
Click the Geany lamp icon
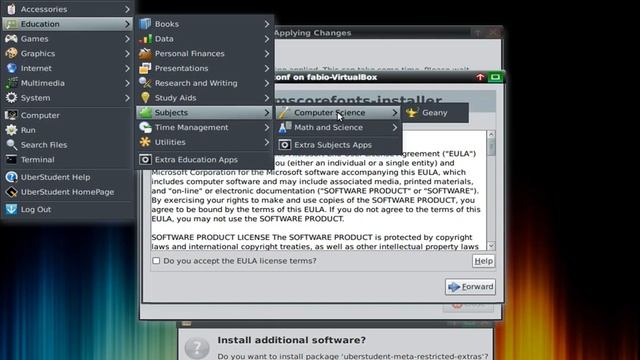click(x=411, y=113)
